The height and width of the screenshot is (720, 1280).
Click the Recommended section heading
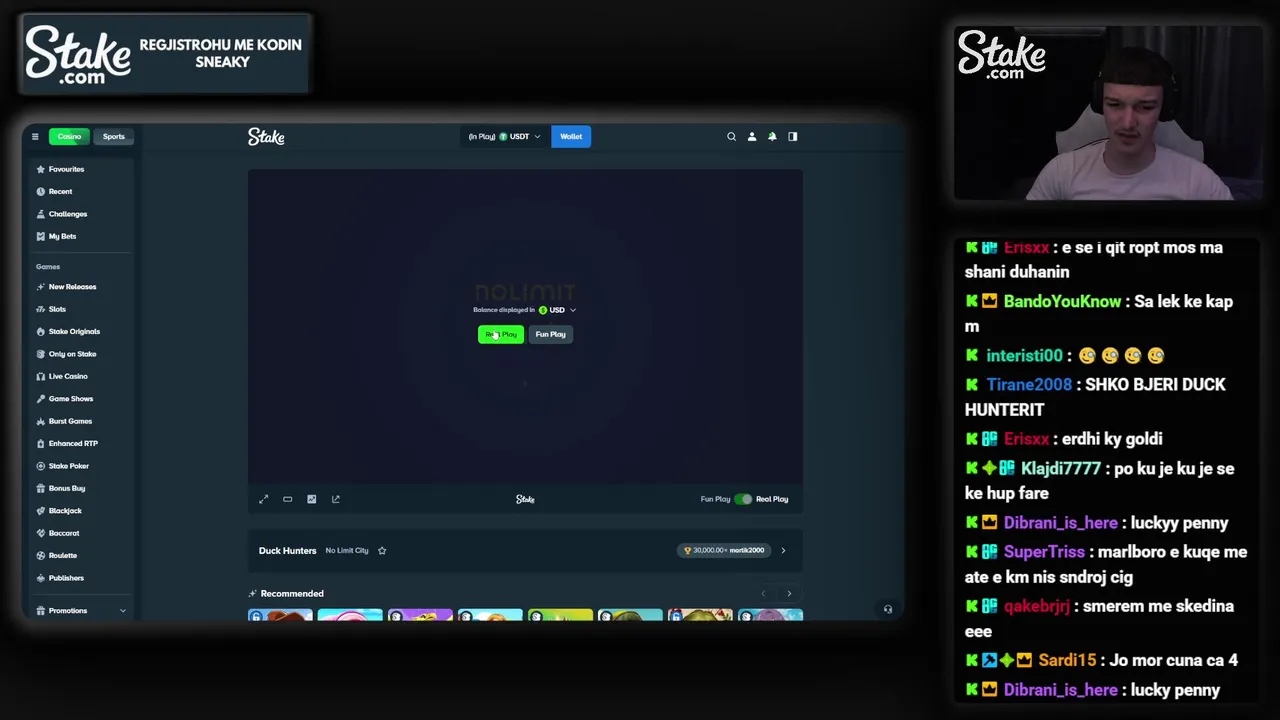tap(292, 594)
